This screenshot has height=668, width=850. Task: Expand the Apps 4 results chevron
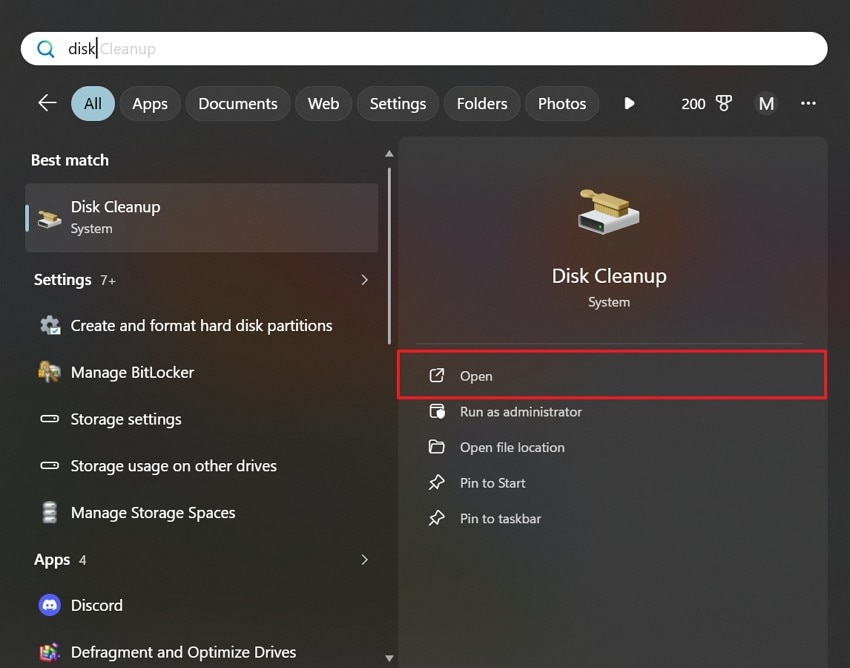coord(364,560)
